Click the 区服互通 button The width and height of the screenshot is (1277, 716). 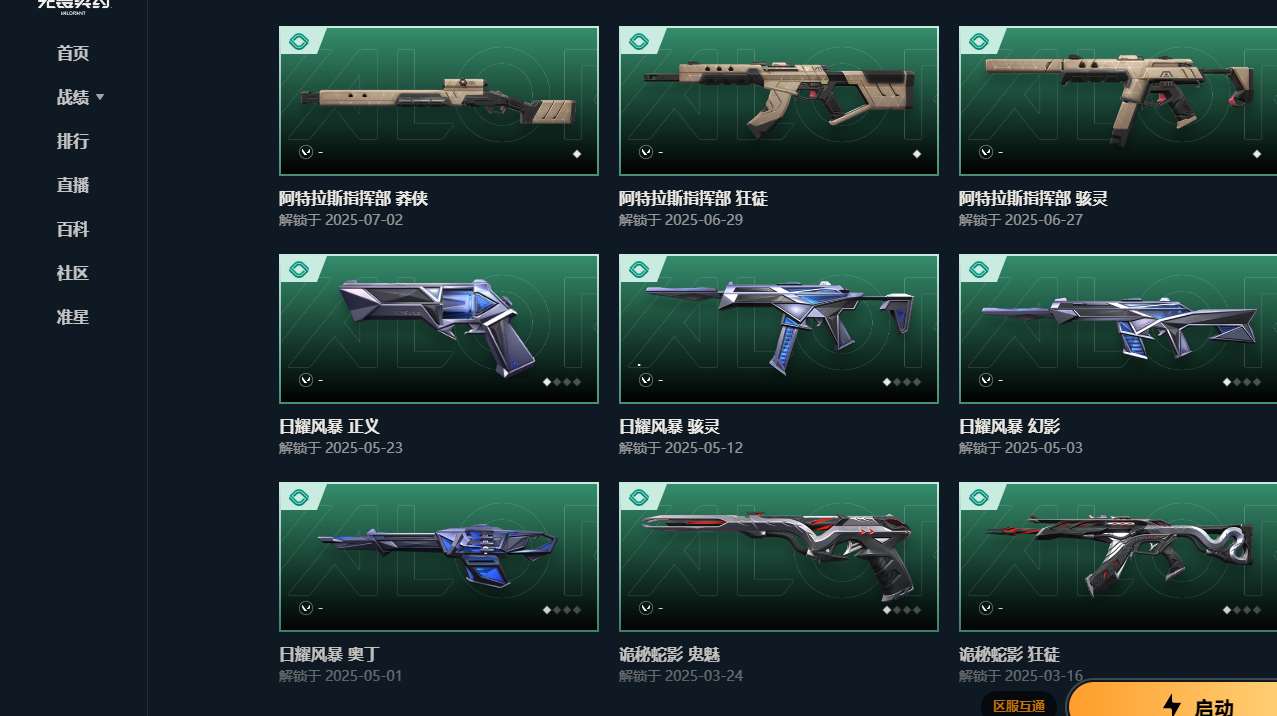(1019, 705)
